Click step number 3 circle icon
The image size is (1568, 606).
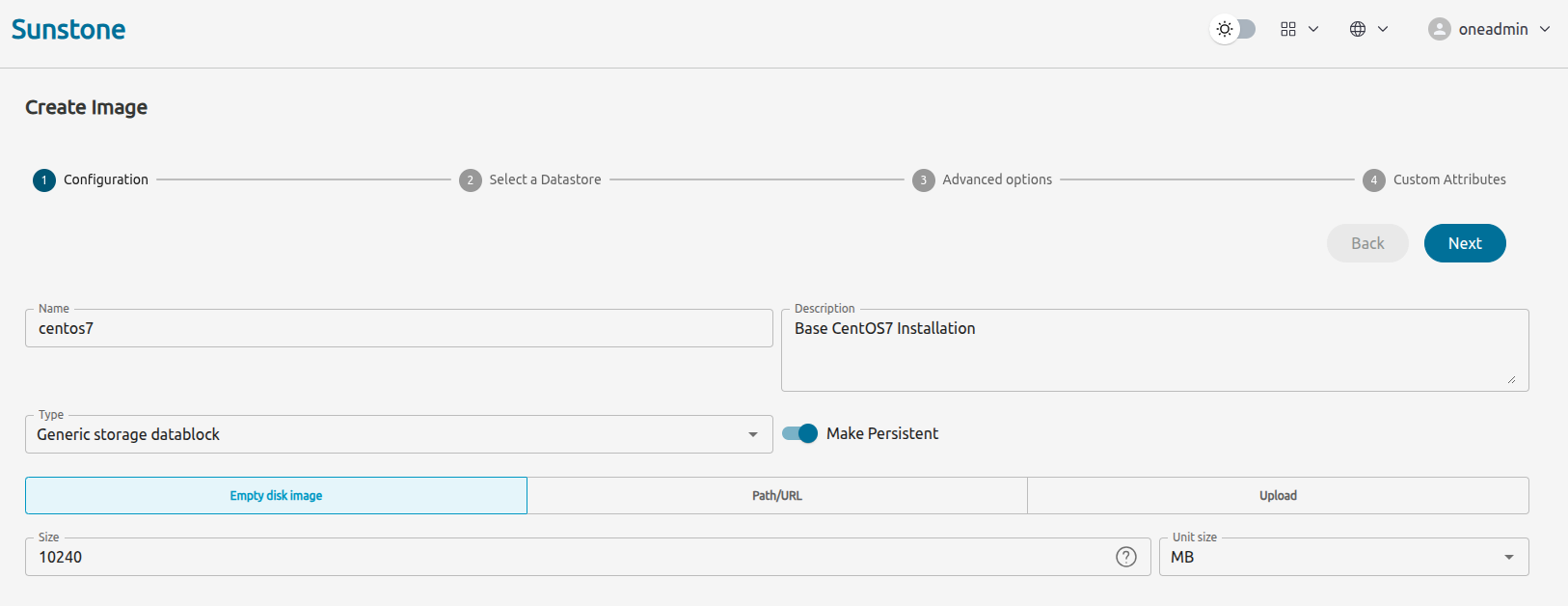pos(924,180)
